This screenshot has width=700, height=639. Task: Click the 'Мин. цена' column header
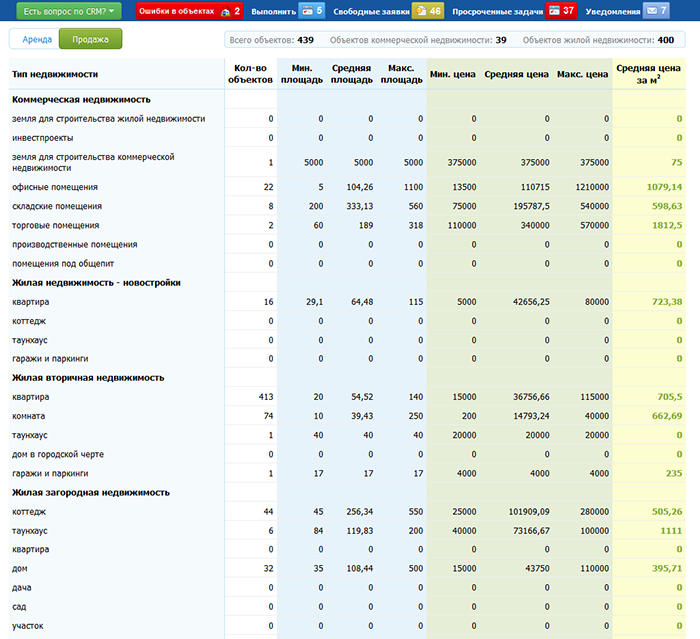pos(453,74)
